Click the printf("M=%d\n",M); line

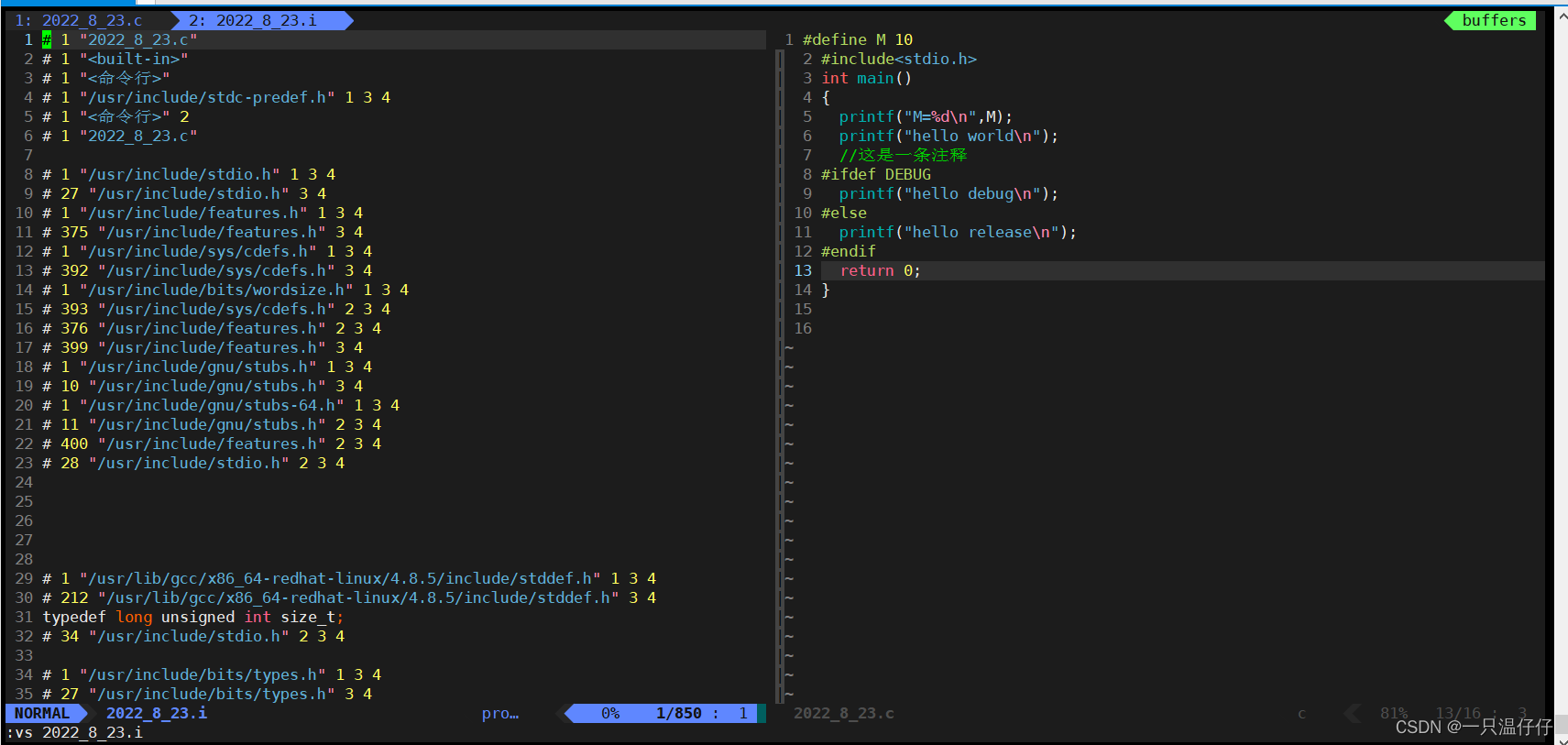tap(927, 116)
